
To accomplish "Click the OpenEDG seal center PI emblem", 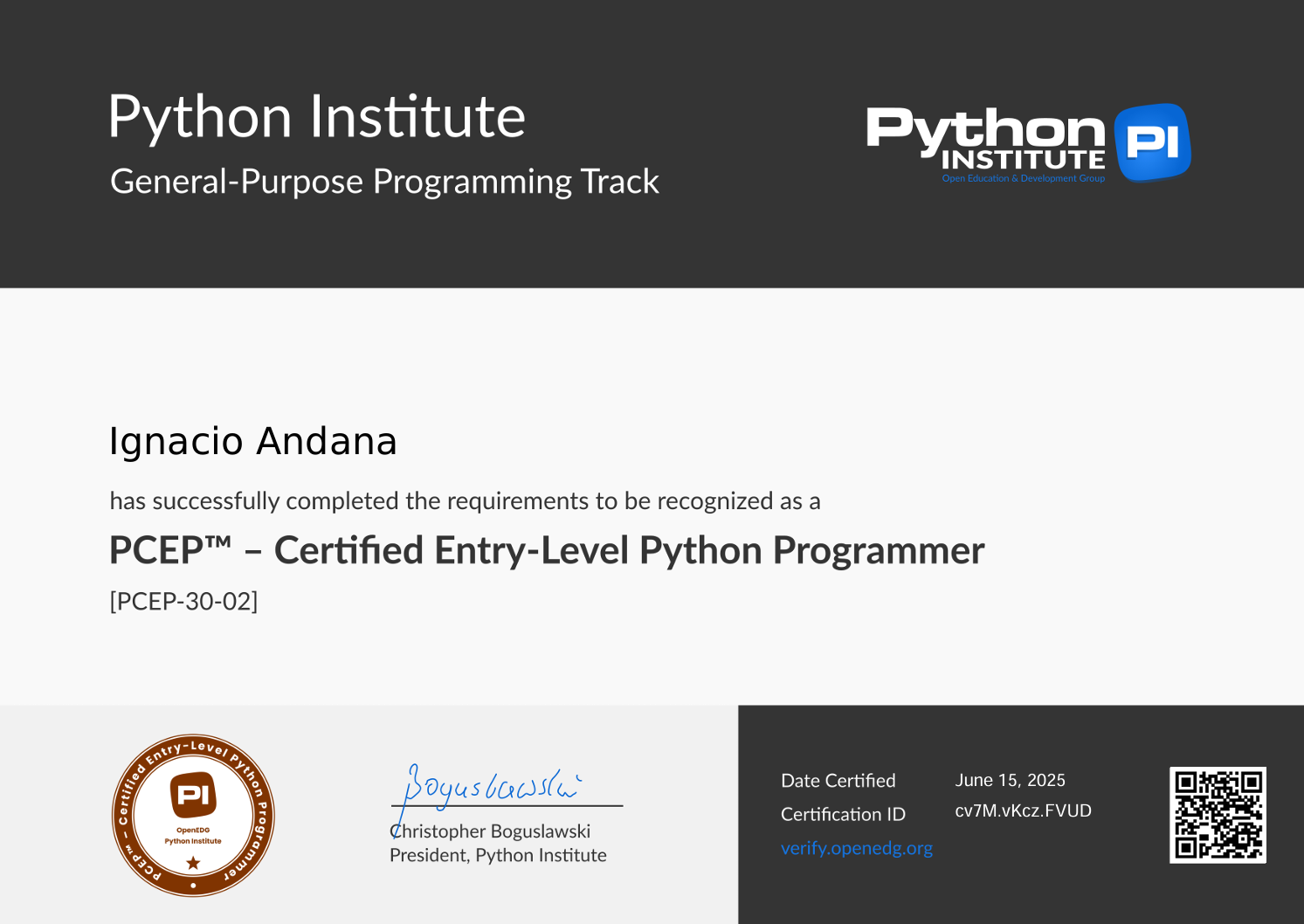I will [193, 795].
